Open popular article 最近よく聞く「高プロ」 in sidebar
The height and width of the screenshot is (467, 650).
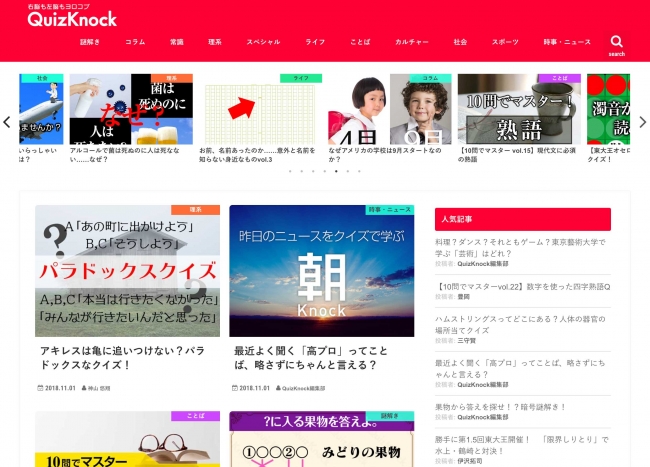(x=520, y=369)
